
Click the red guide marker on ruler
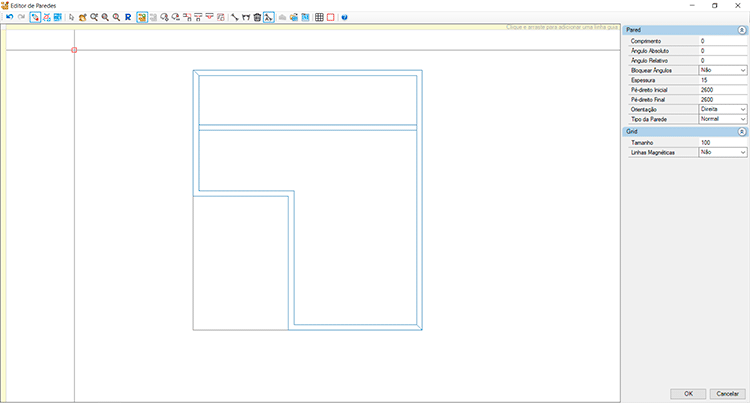74,50
